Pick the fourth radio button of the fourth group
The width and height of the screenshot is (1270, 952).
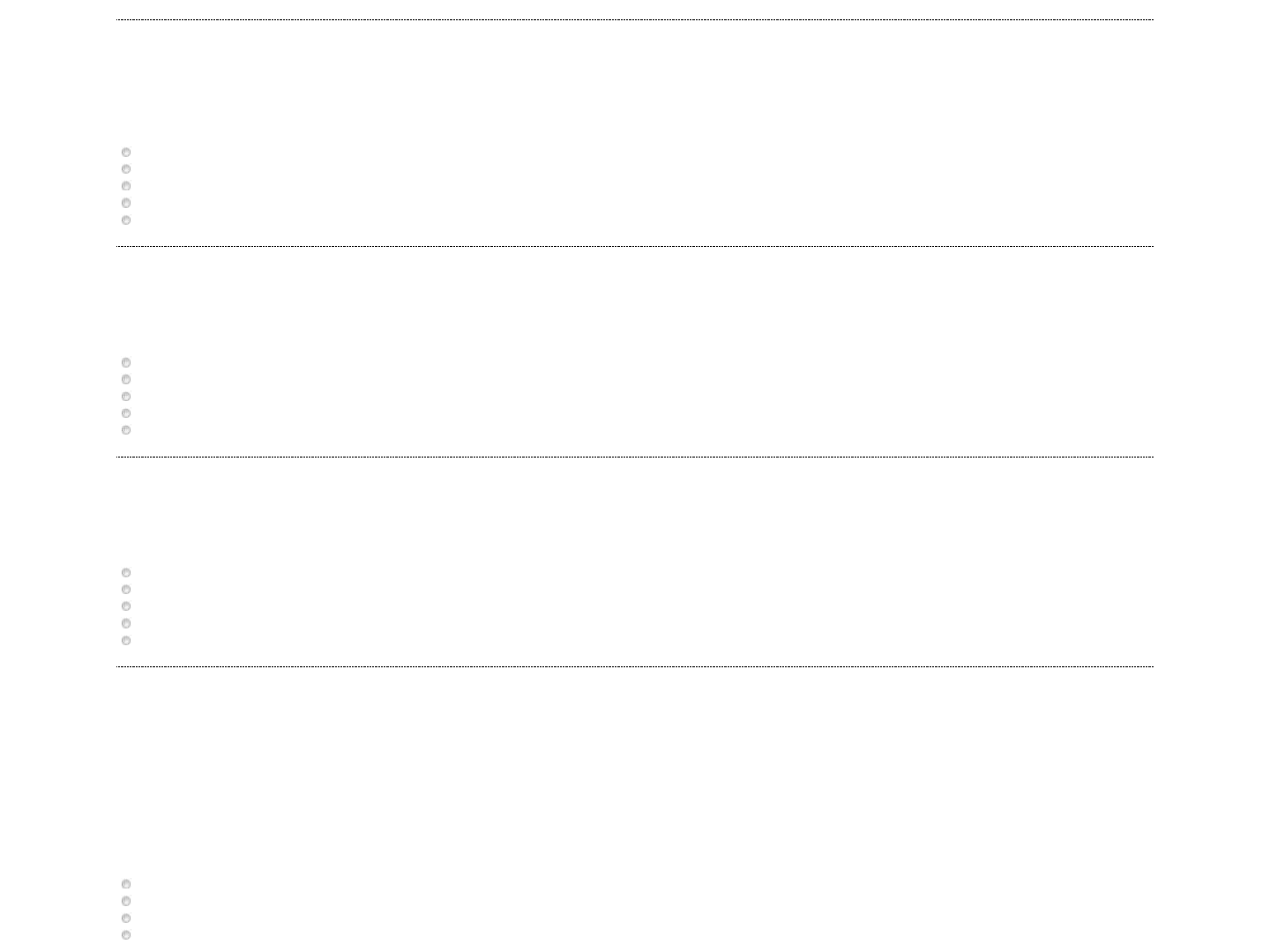pyautogui.click(x=126, y=935)
